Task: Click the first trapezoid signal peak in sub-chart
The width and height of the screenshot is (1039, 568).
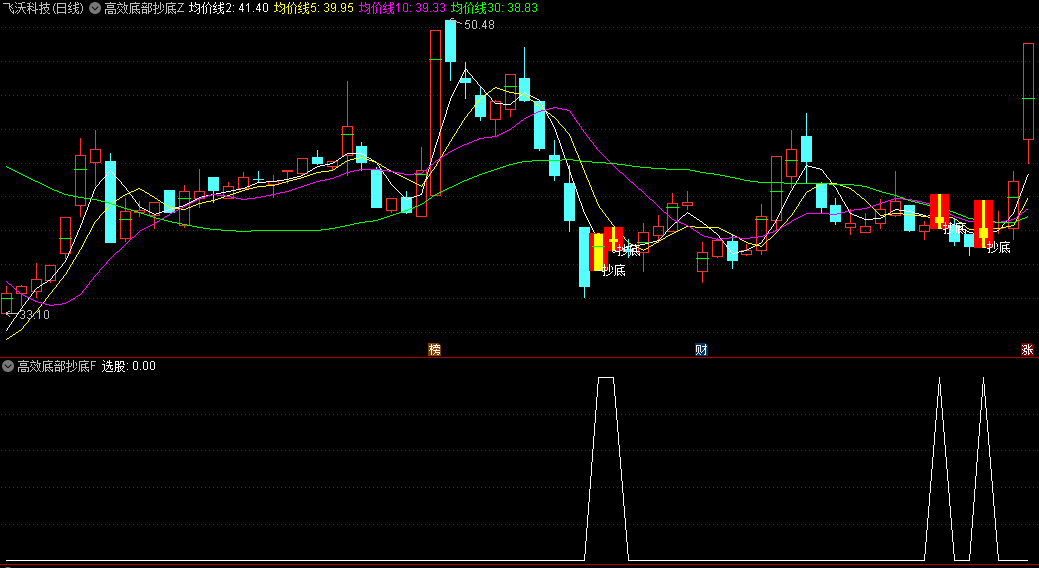Action: pyautogui.click(x=605, y=378)
